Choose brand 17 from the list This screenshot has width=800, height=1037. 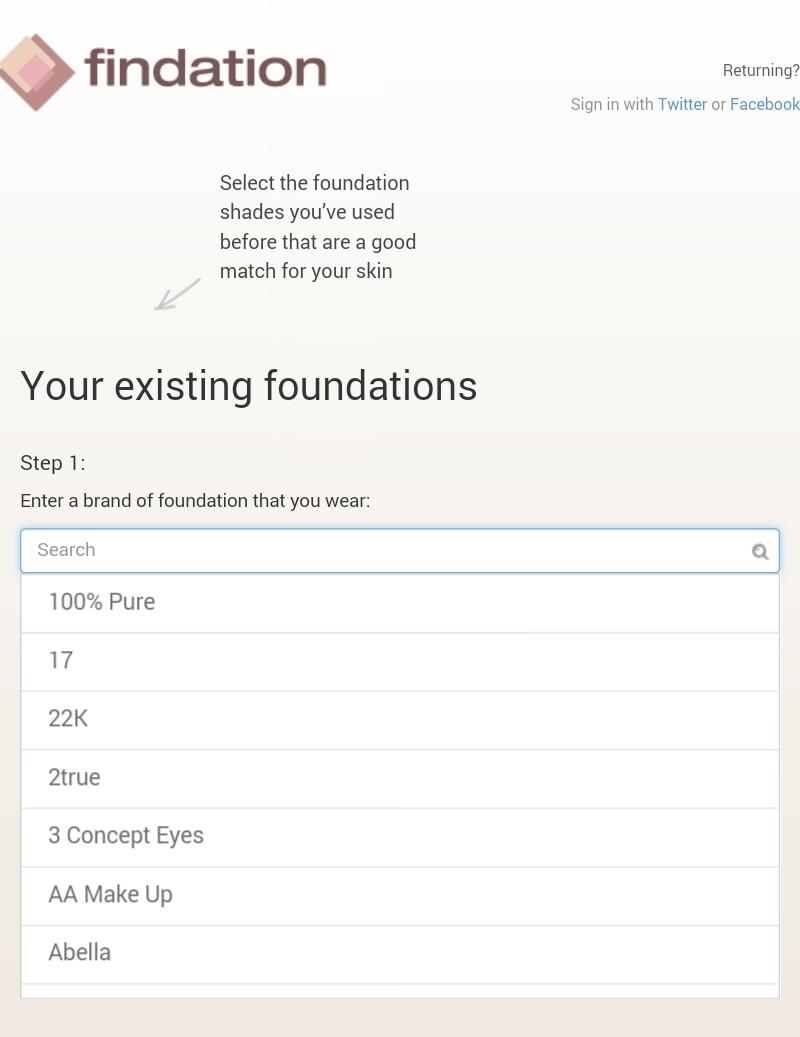(x=61, y=660)
